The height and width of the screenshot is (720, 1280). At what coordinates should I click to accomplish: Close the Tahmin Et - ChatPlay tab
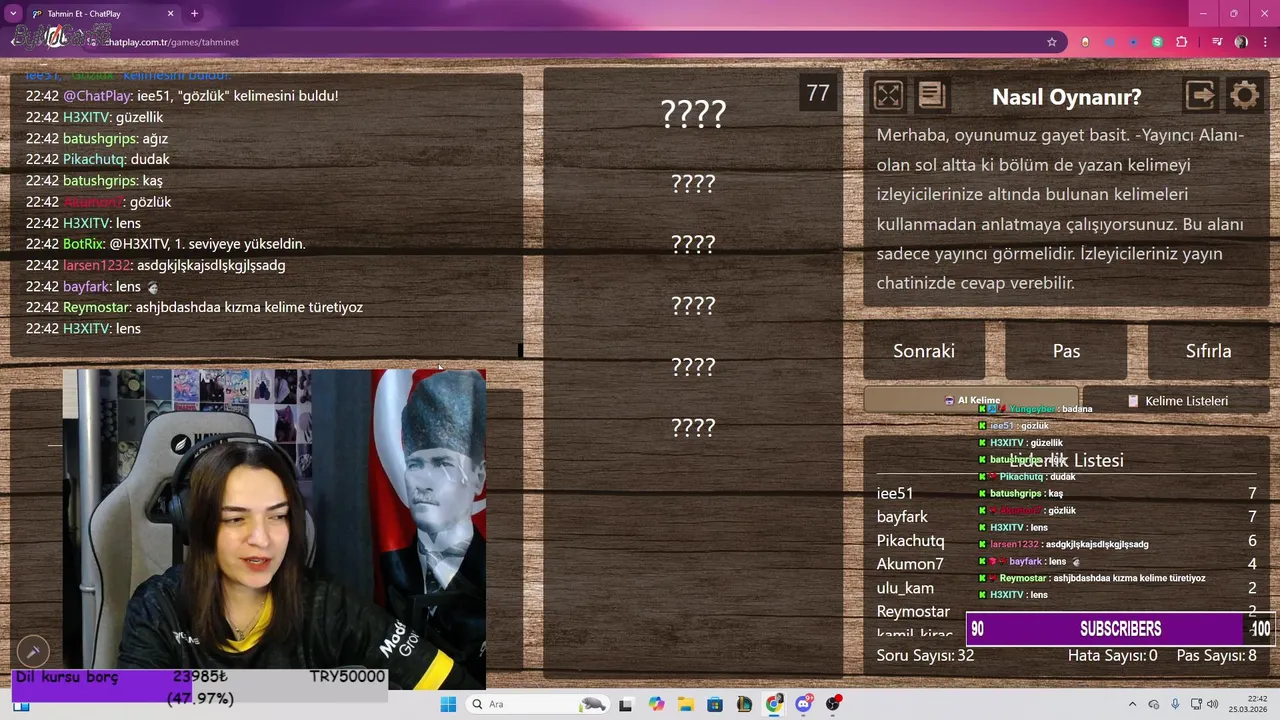[170, 14]
